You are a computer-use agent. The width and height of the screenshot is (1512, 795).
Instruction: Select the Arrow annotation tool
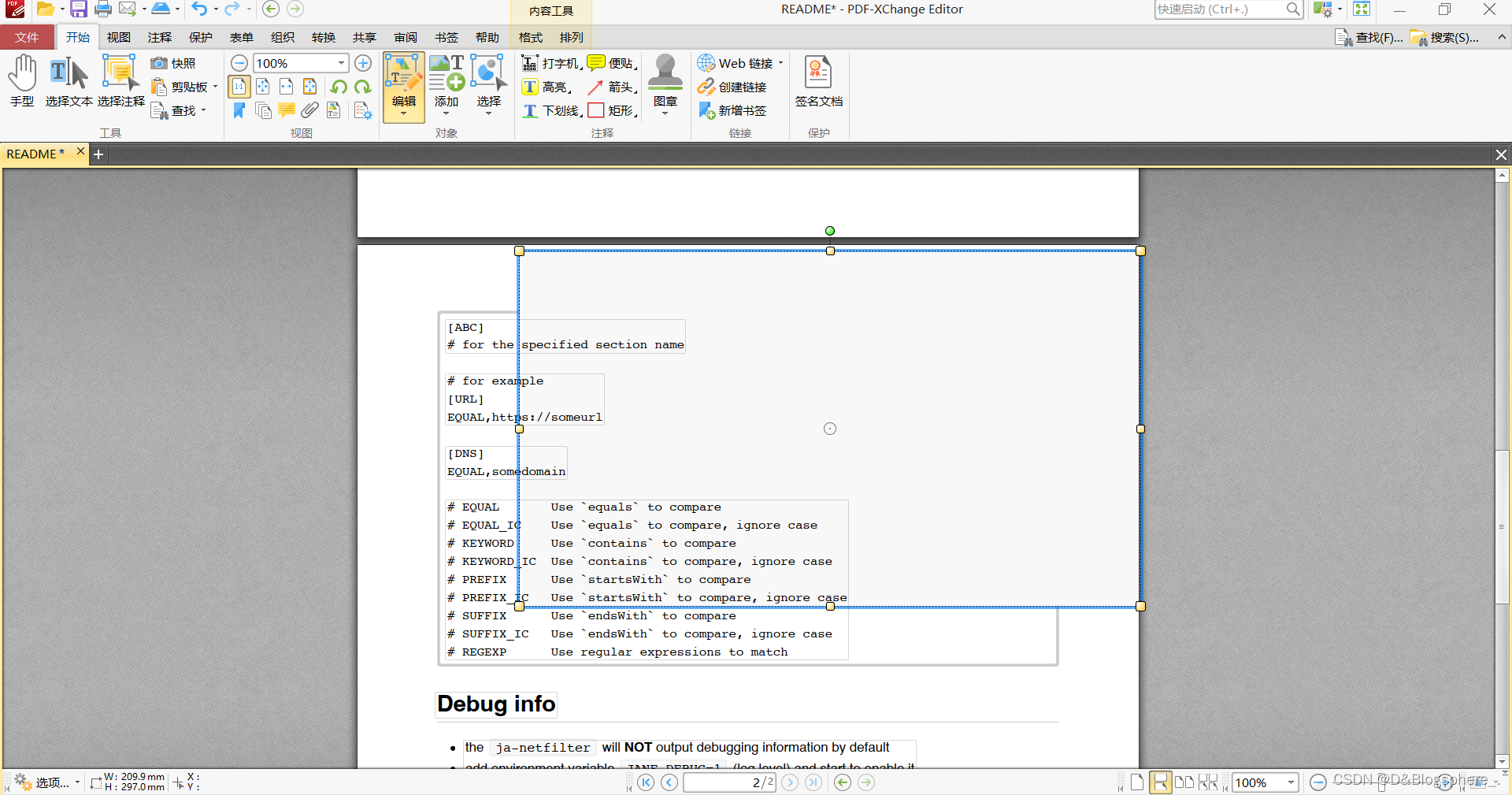612,87
